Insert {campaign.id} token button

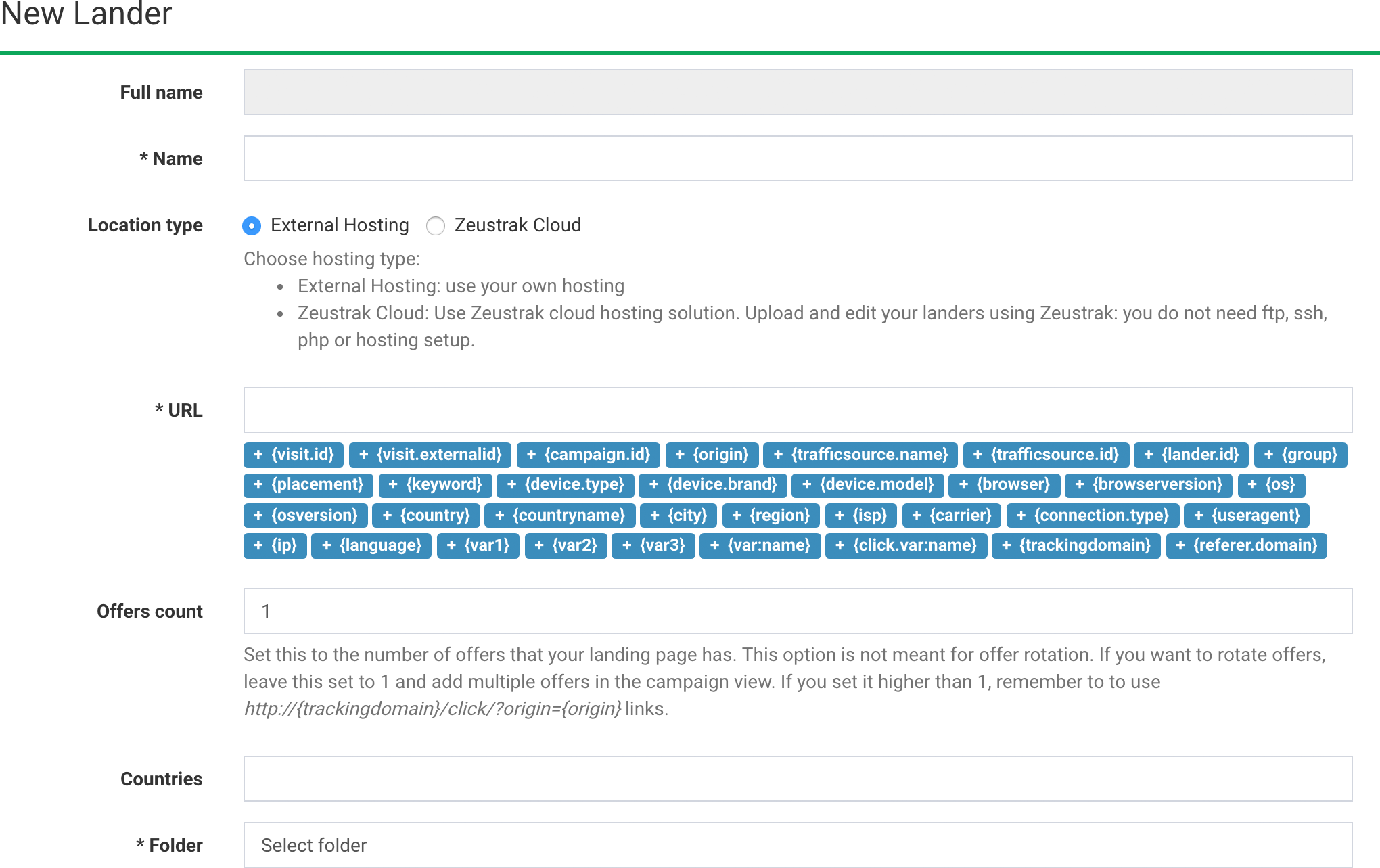pyautogui.click(x=588, y=455)
